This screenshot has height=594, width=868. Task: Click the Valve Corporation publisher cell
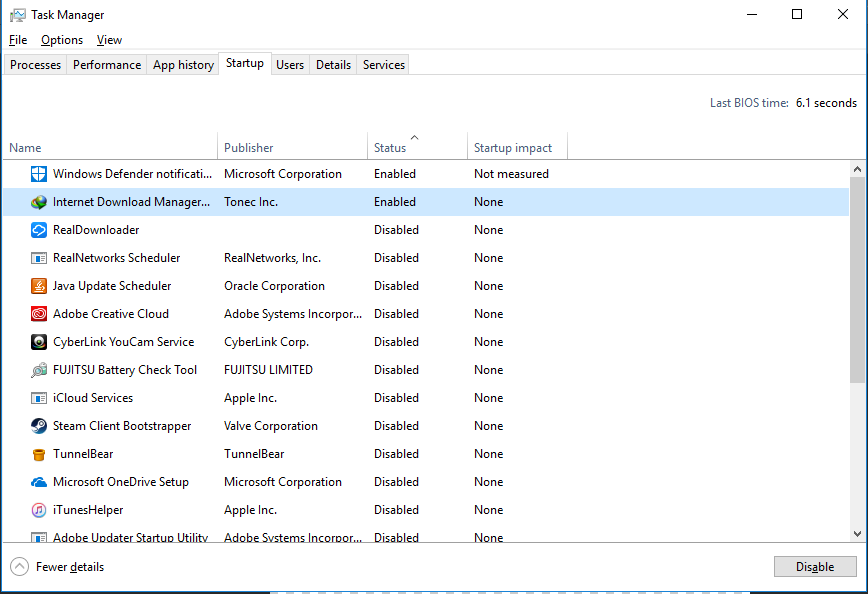(x=271, y=426)
